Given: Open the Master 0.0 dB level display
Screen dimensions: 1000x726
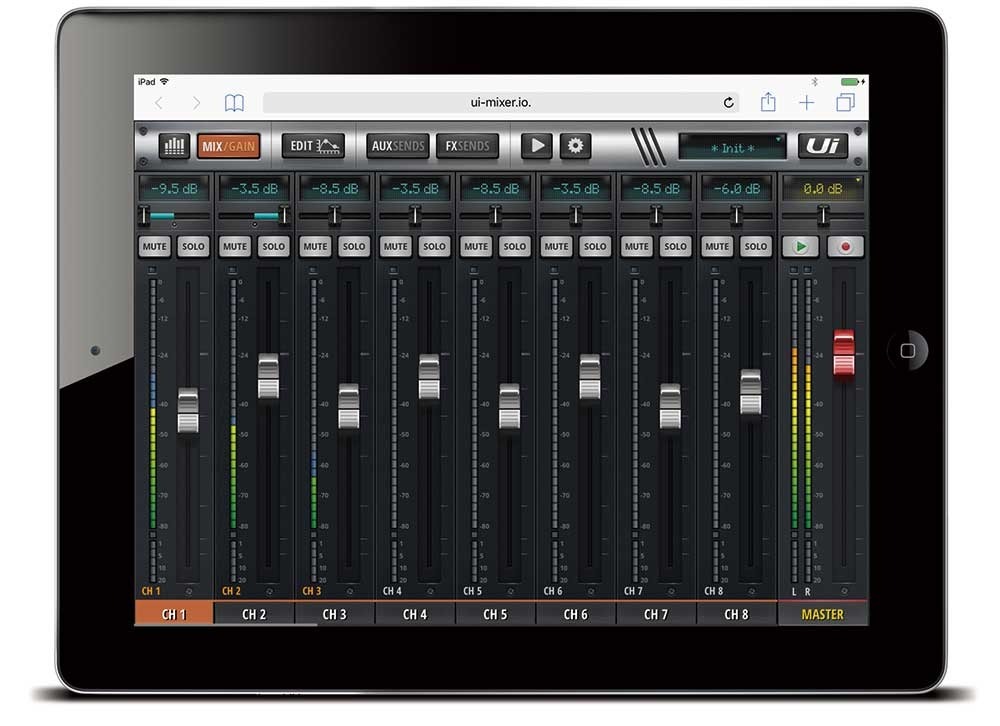Looking at the screenshot, I should 823,187.
